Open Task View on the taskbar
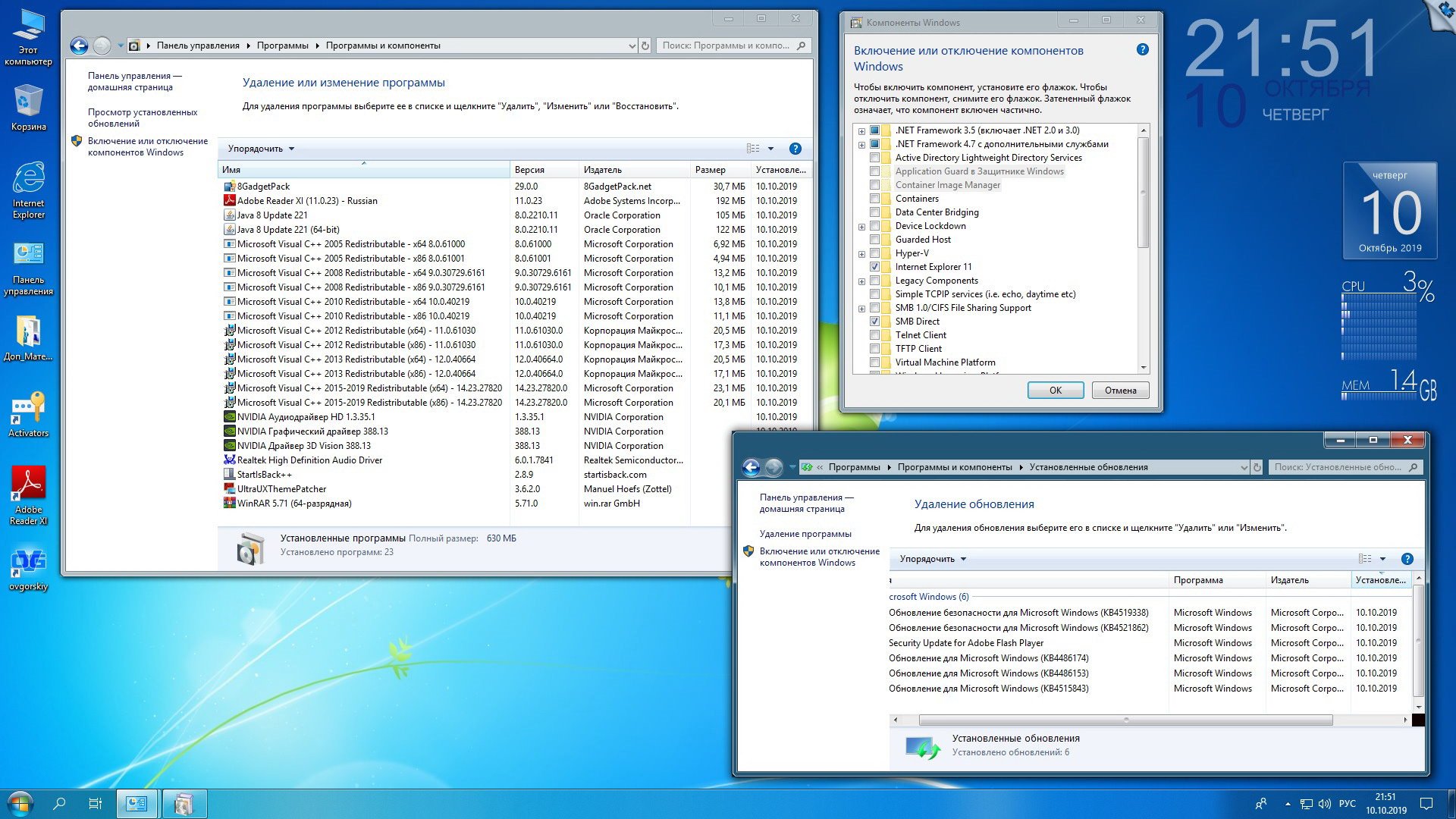This screenshot has height=819, width=1456. [96, 804]
